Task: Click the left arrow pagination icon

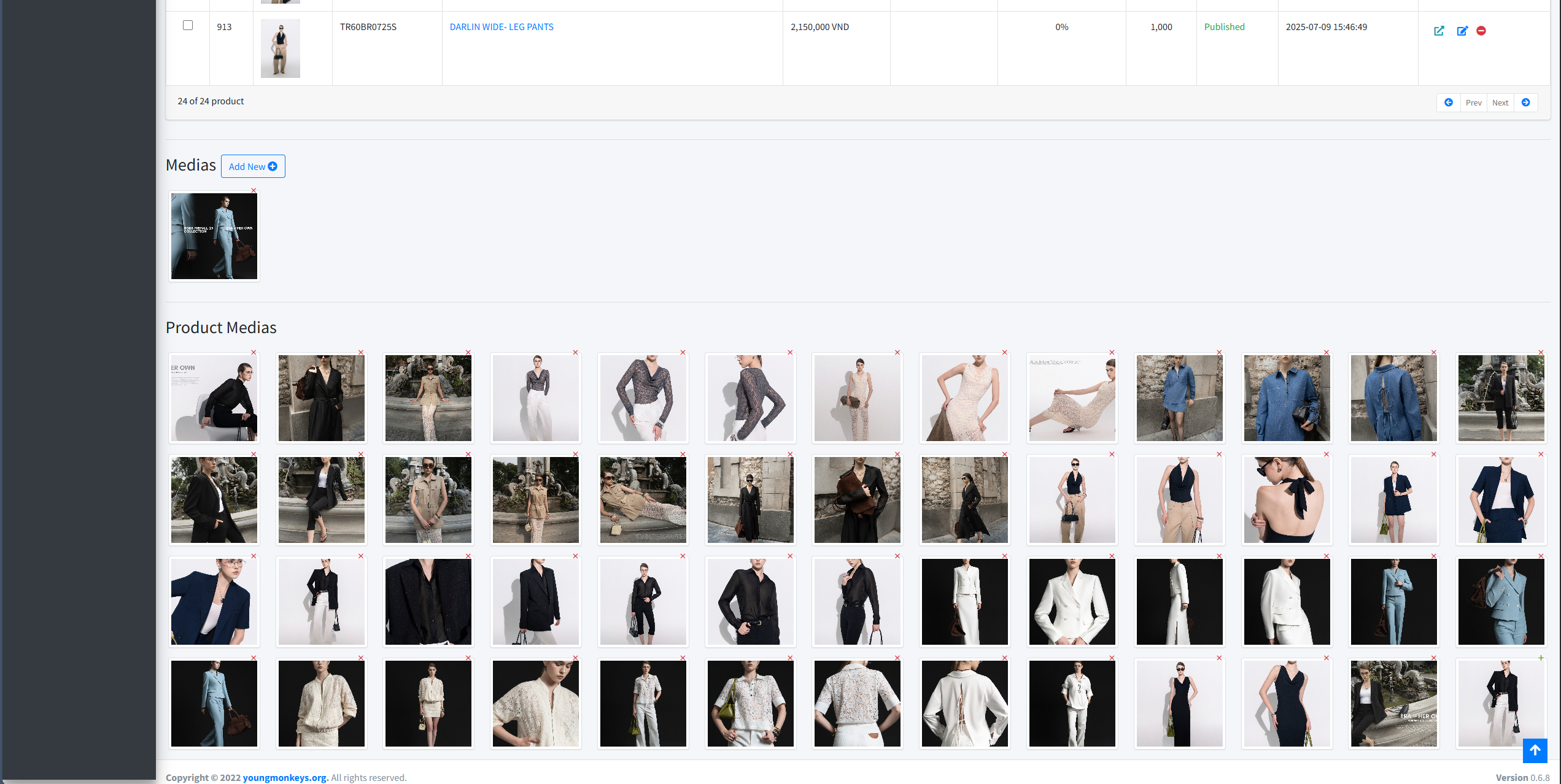Action: click(x=1449, y=102)
